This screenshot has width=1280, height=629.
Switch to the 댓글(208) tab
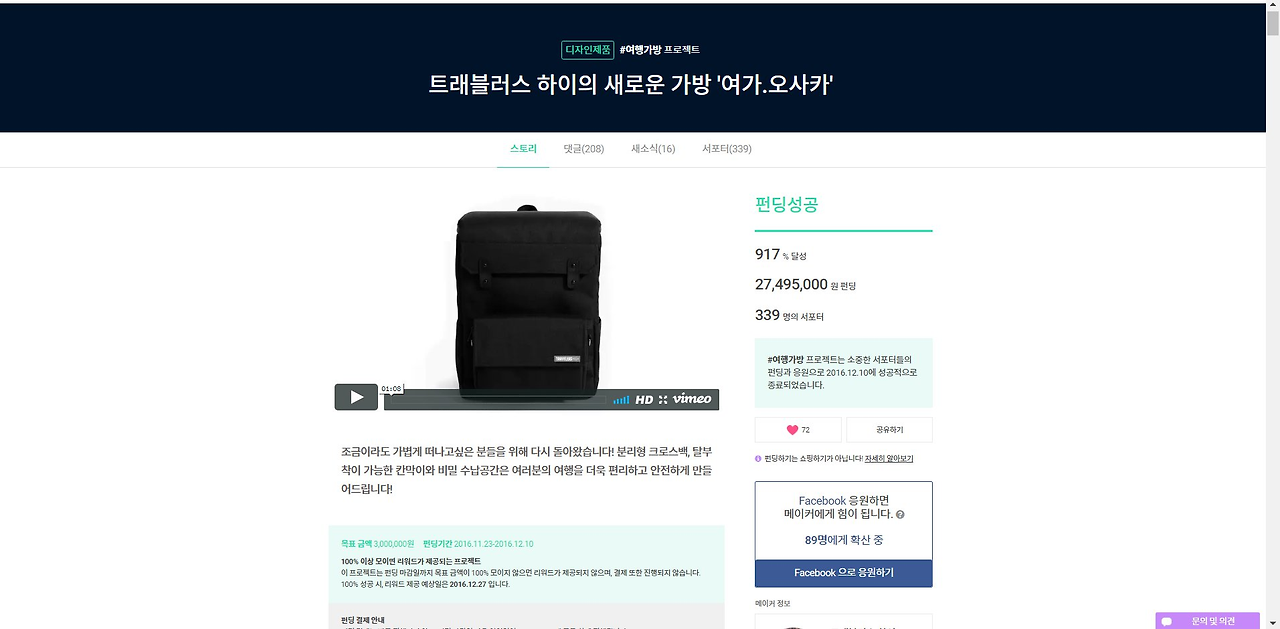tap(583, 149)
